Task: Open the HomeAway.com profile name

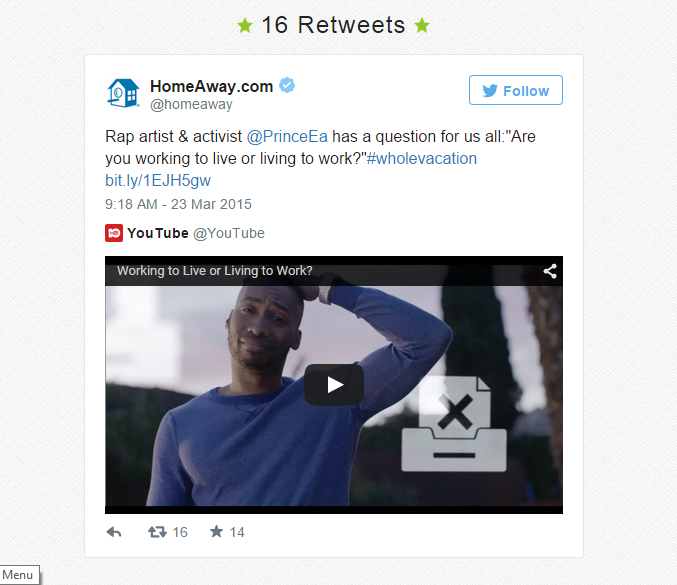Action: [212, 86]
